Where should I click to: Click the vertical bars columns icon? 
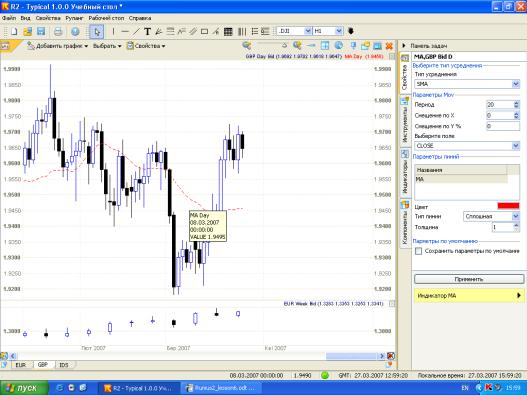pyautogui.click(x=242, y=32)
